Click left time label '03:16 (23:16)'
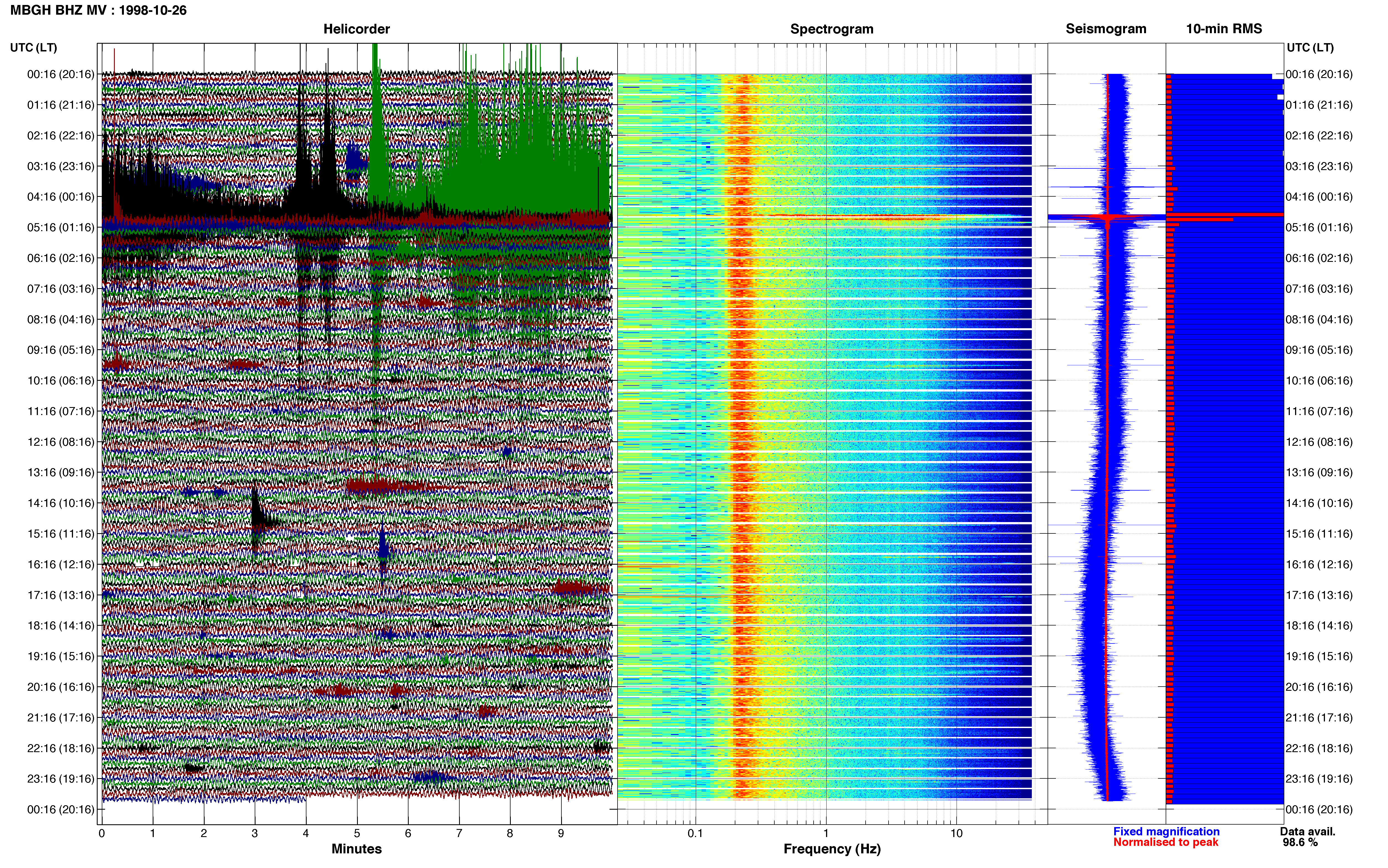 tap(61, 166)
